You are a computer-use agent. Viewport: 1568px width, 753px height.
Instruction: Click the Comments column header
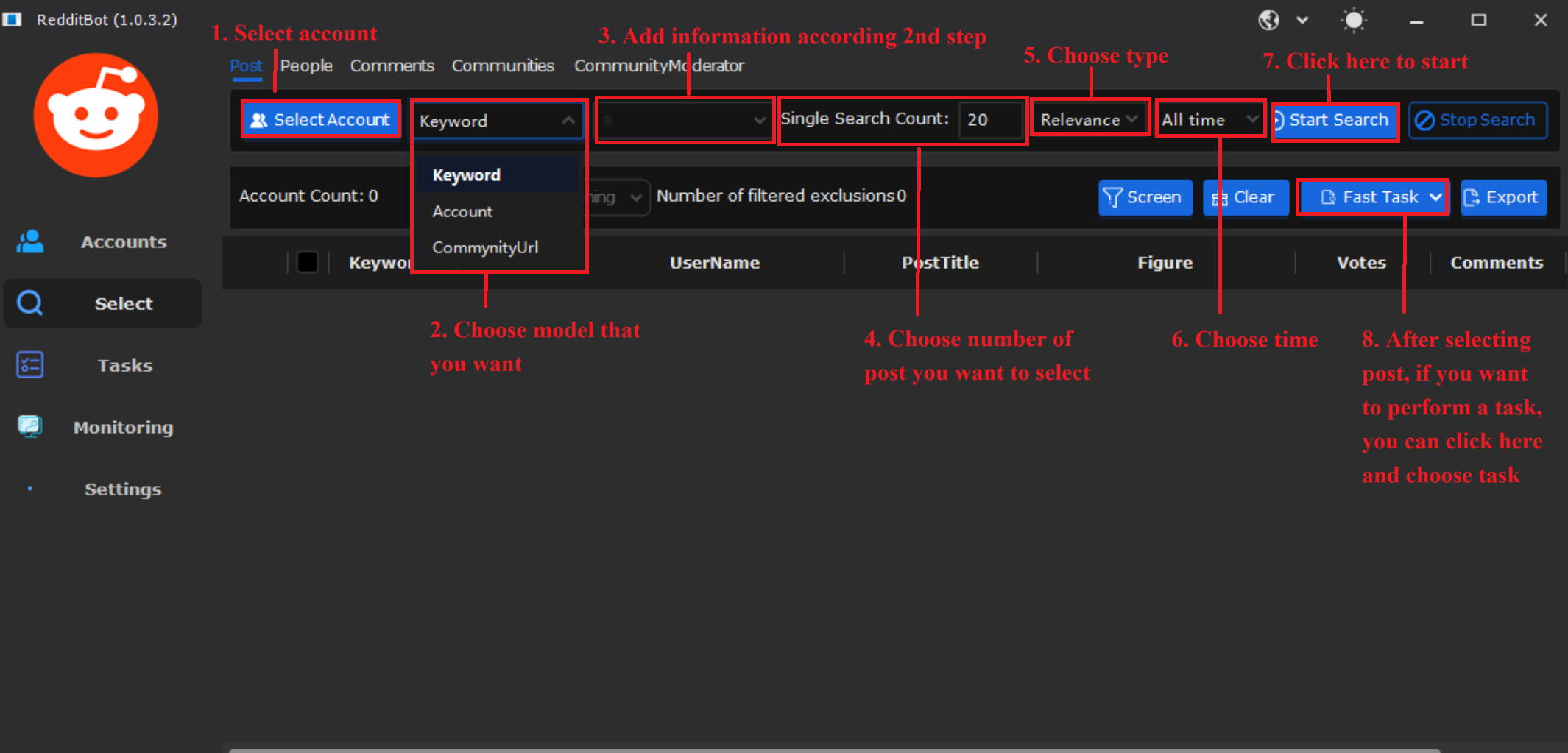point(1497,263)
